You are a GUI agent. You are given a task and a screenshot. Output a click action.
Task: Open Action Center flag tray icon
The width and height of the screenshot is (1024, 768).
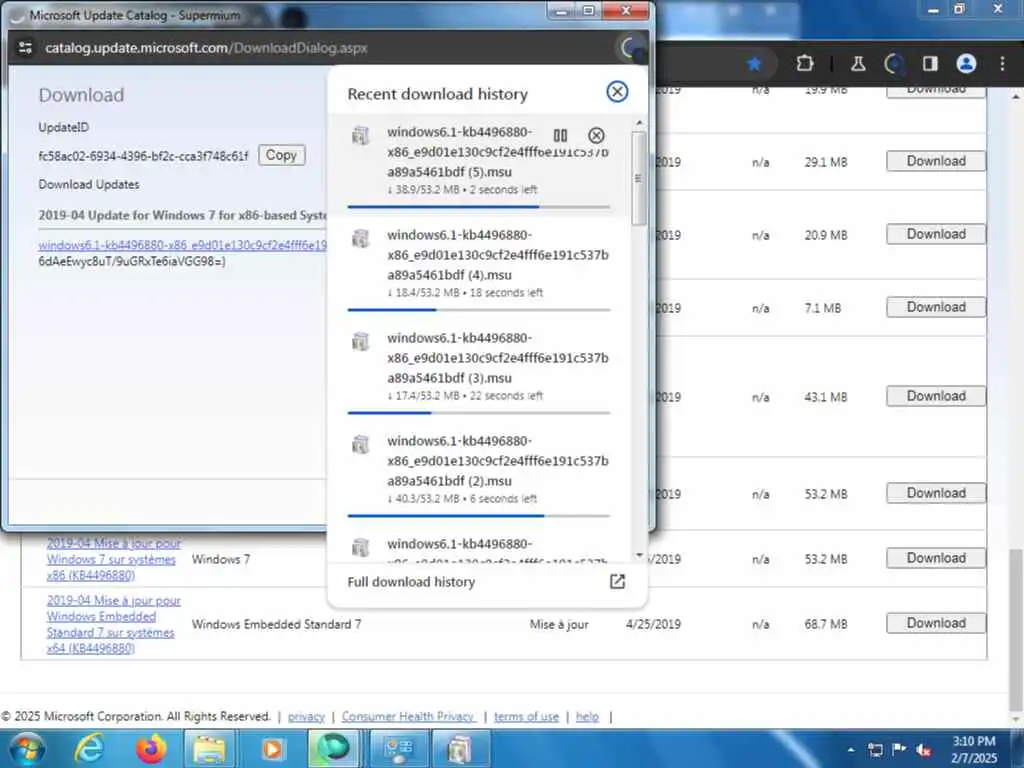pos(899,750)
